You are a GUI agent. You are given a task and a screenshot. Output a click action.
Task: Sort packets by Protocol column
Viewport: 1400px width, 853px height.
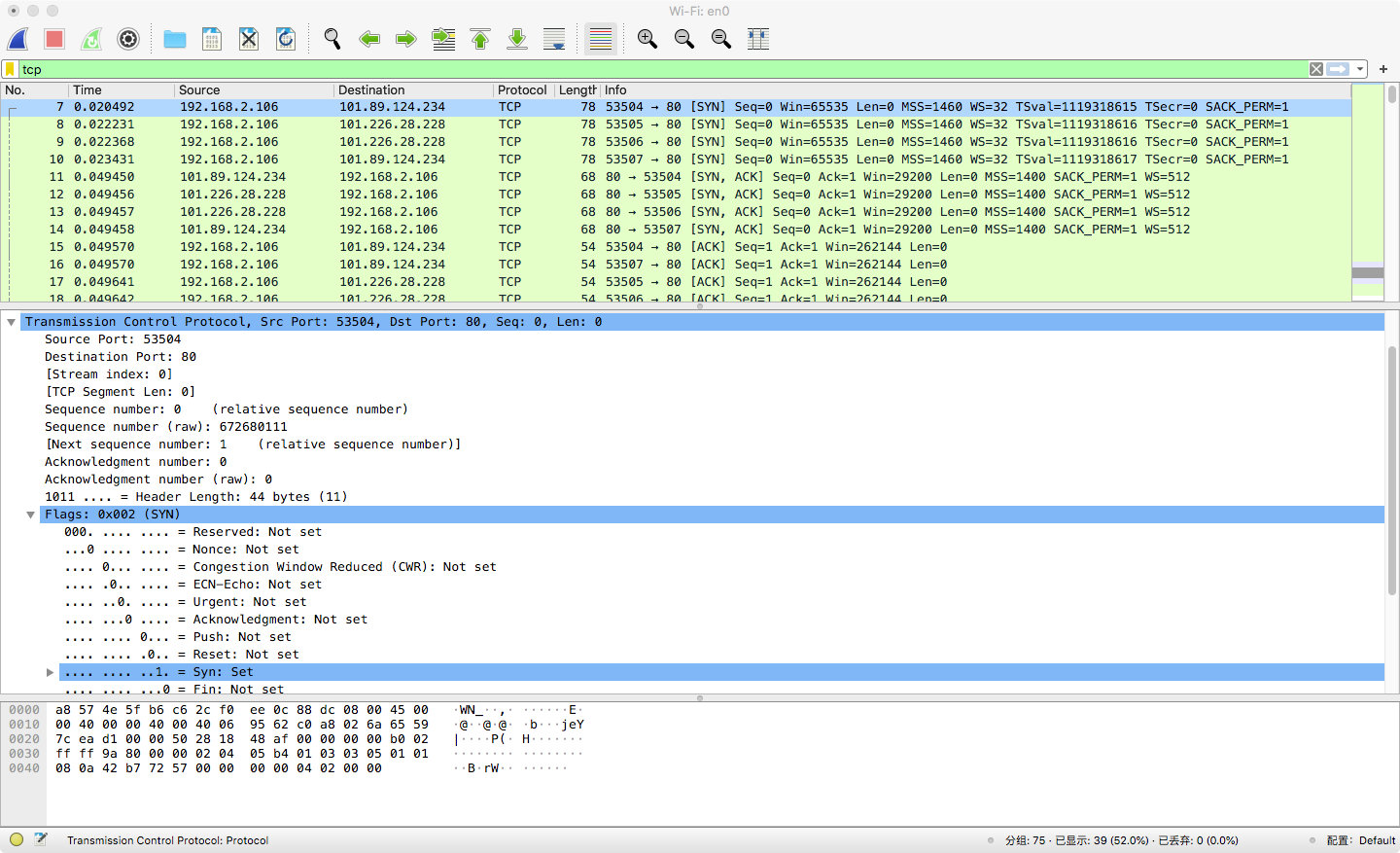(524, 89)
